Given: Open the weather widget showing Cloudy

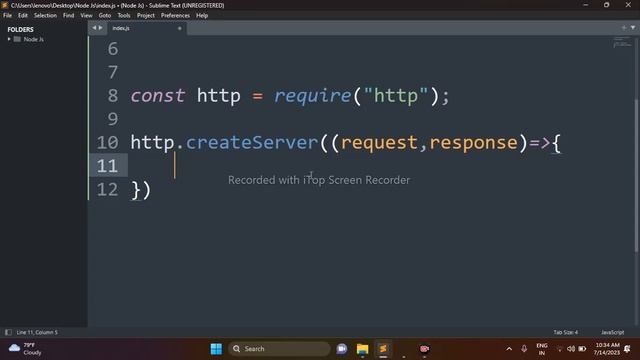Looking at the screenshot, I should tap(25, 349).
